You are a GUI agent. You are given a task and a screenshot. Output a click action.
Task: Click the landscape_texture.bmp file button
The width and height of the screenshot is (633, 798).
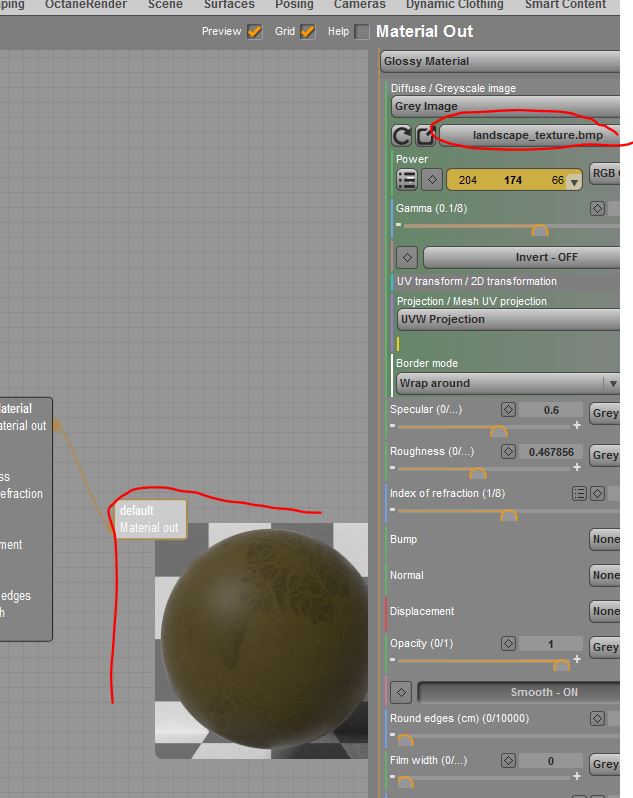pos(529,135)
